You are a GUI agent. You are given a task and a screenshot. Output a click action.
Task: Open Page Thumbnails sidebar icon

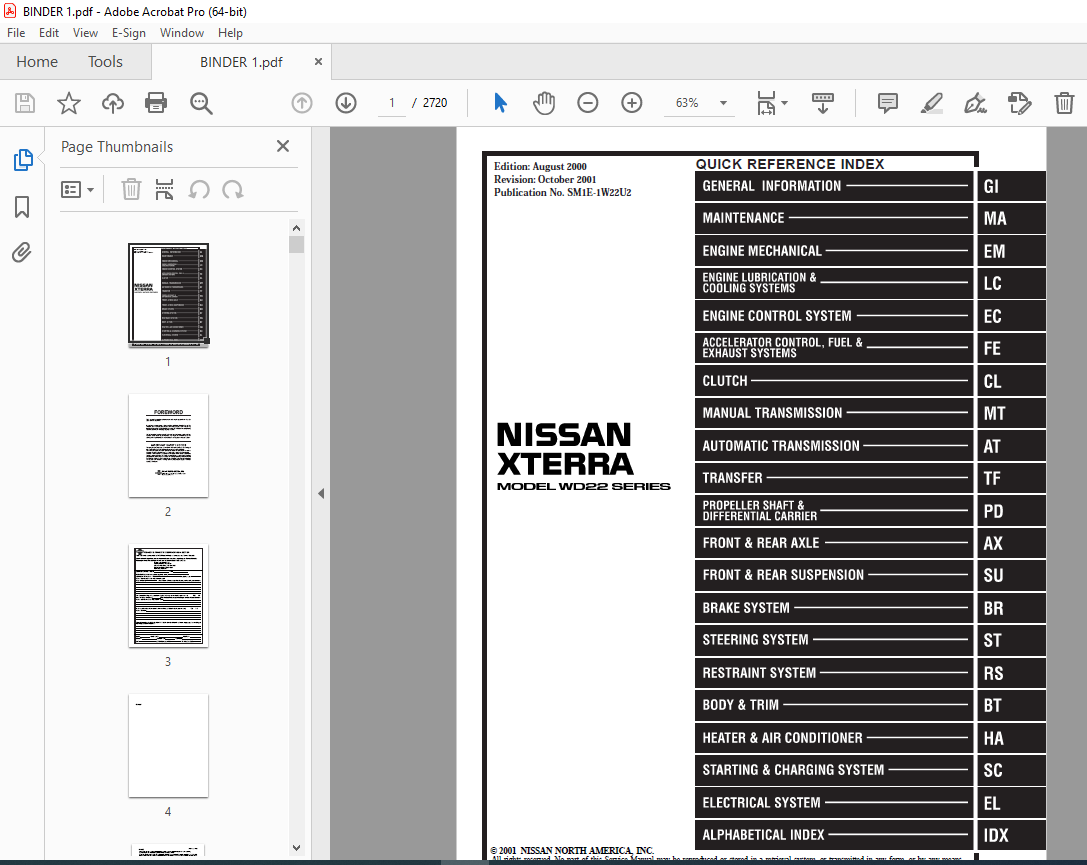coord(23,160)
